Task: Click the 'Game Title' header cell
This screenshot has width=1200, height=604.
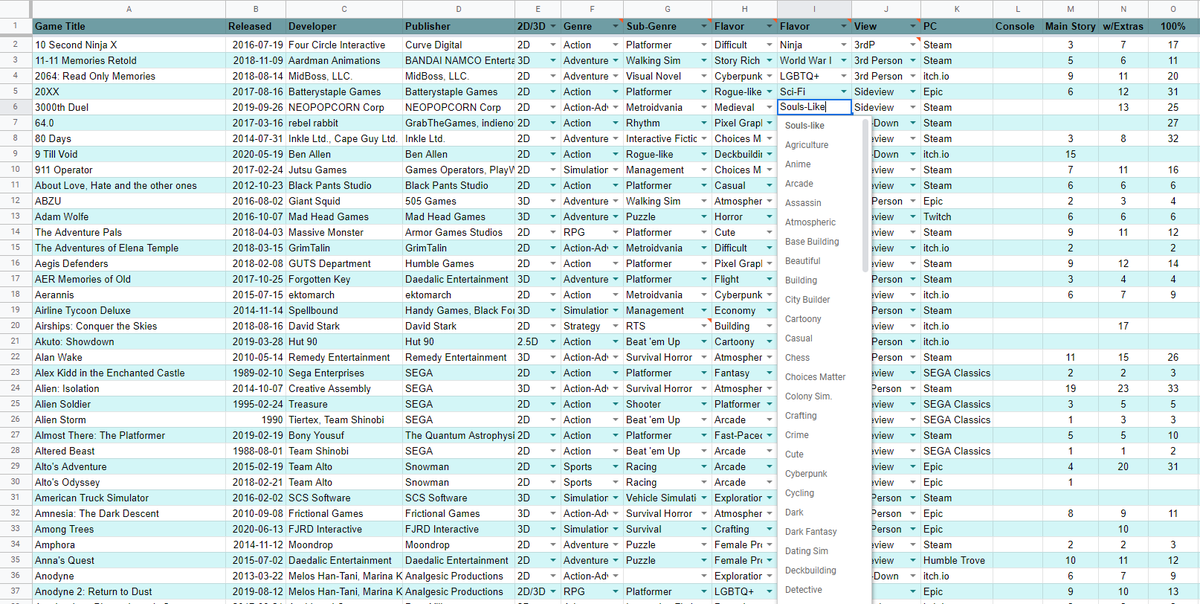Action: point(128,26)
